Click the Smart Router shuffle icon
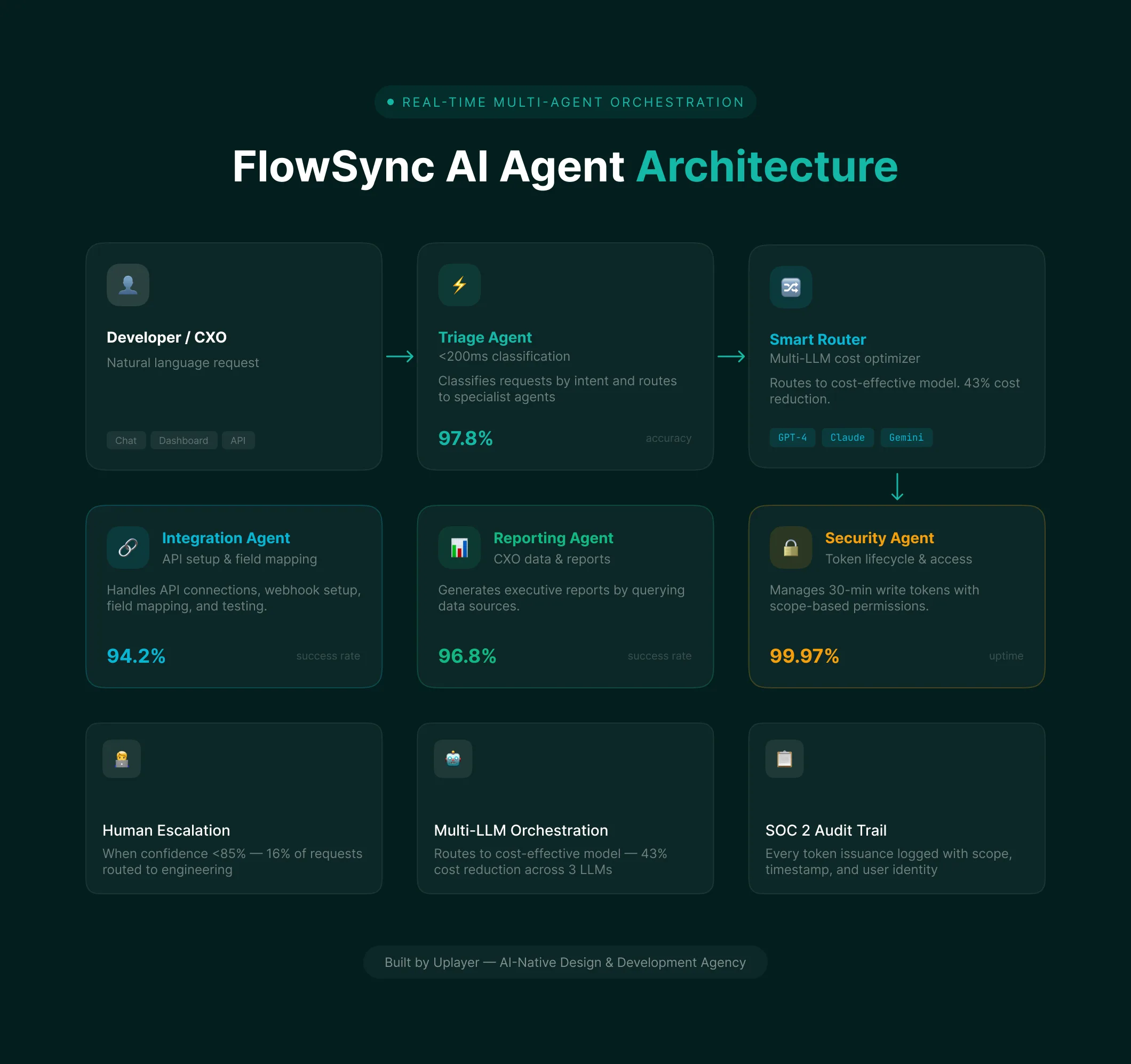Screen dimensions: 1131x1064 point(791,287)
